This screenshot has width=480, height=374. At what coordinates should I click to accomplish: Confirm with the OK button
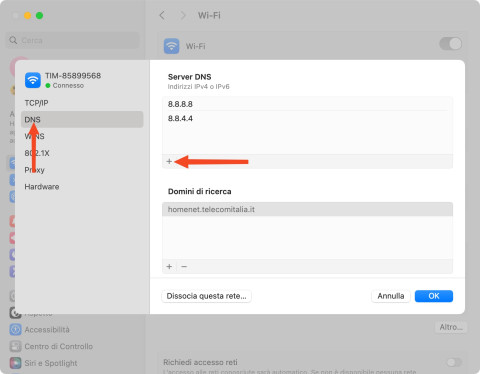[x=434, y=296]
